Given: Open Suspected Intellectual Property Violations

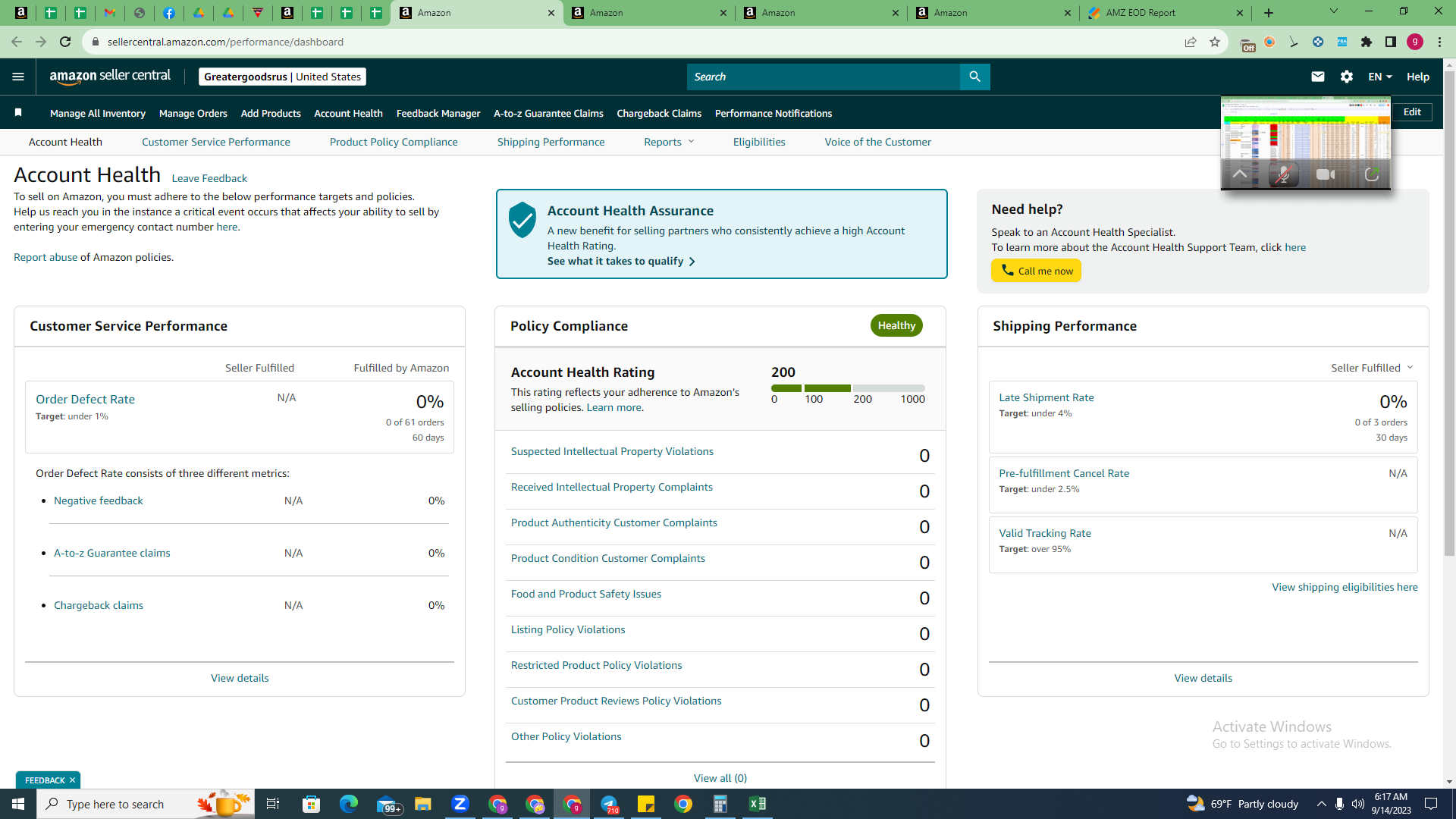Looking at the screenshot, I should [612, 451].
